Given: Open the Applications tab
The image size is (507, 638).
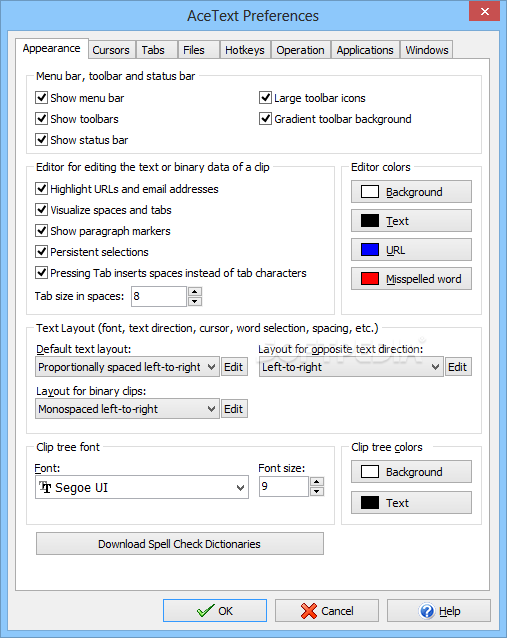Looking at the screenshot, I should pyautogui.click(x=365, y=50).
